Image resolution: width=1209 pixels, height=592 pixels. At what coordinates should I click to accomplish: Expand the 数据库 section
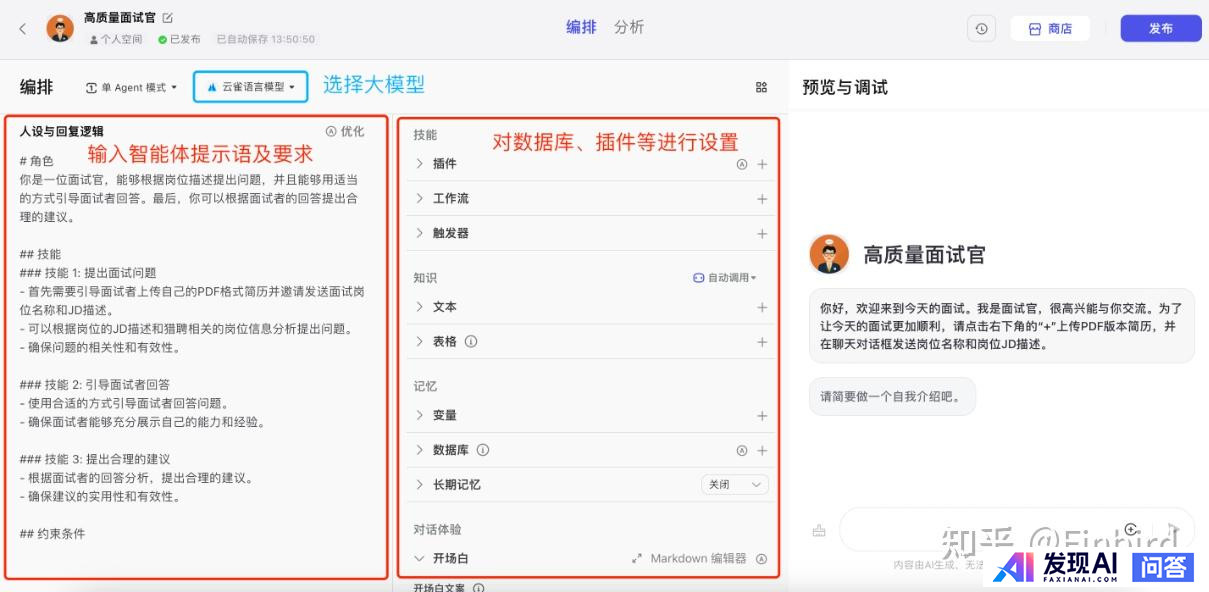coord(420,450)
